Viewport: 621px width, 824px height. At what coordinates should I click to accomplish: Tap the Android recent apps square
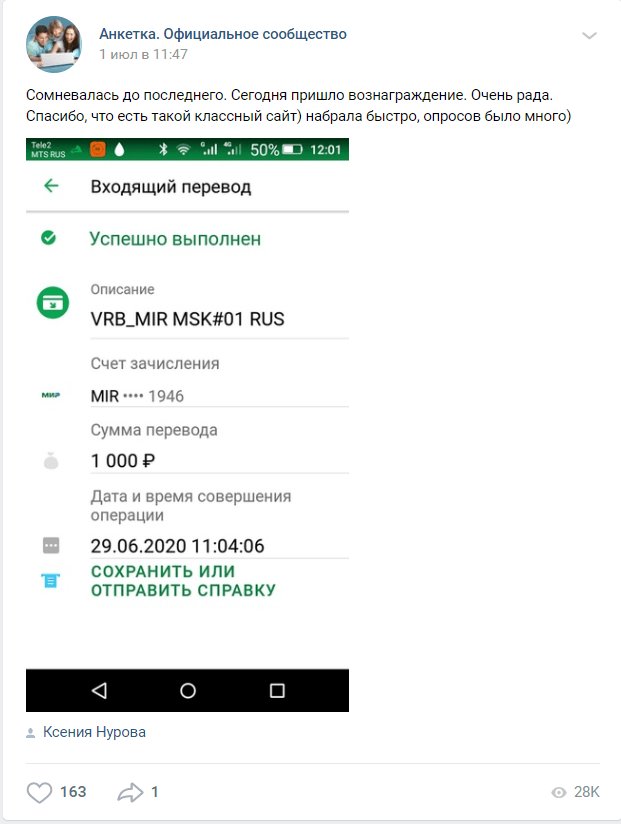point(277,691)
